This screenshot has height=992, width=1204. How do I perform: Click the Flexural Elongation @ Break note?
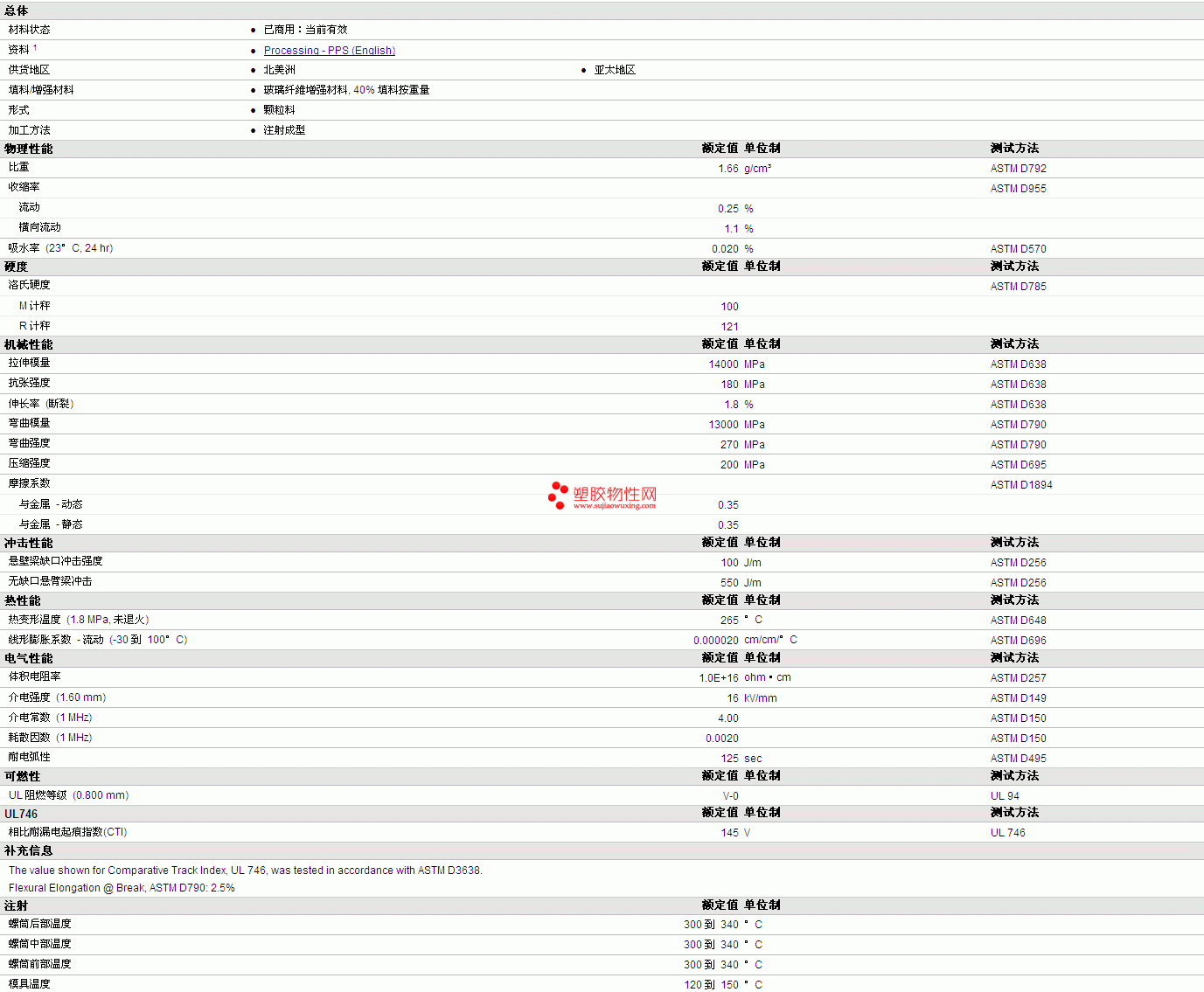pos(122,888)
